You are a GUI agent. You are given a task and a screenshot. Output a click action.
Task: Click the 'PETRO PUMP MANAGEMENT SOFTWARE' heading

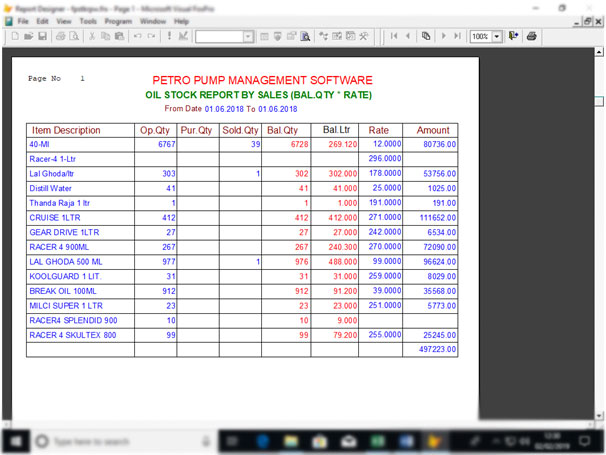click(262, 80)
